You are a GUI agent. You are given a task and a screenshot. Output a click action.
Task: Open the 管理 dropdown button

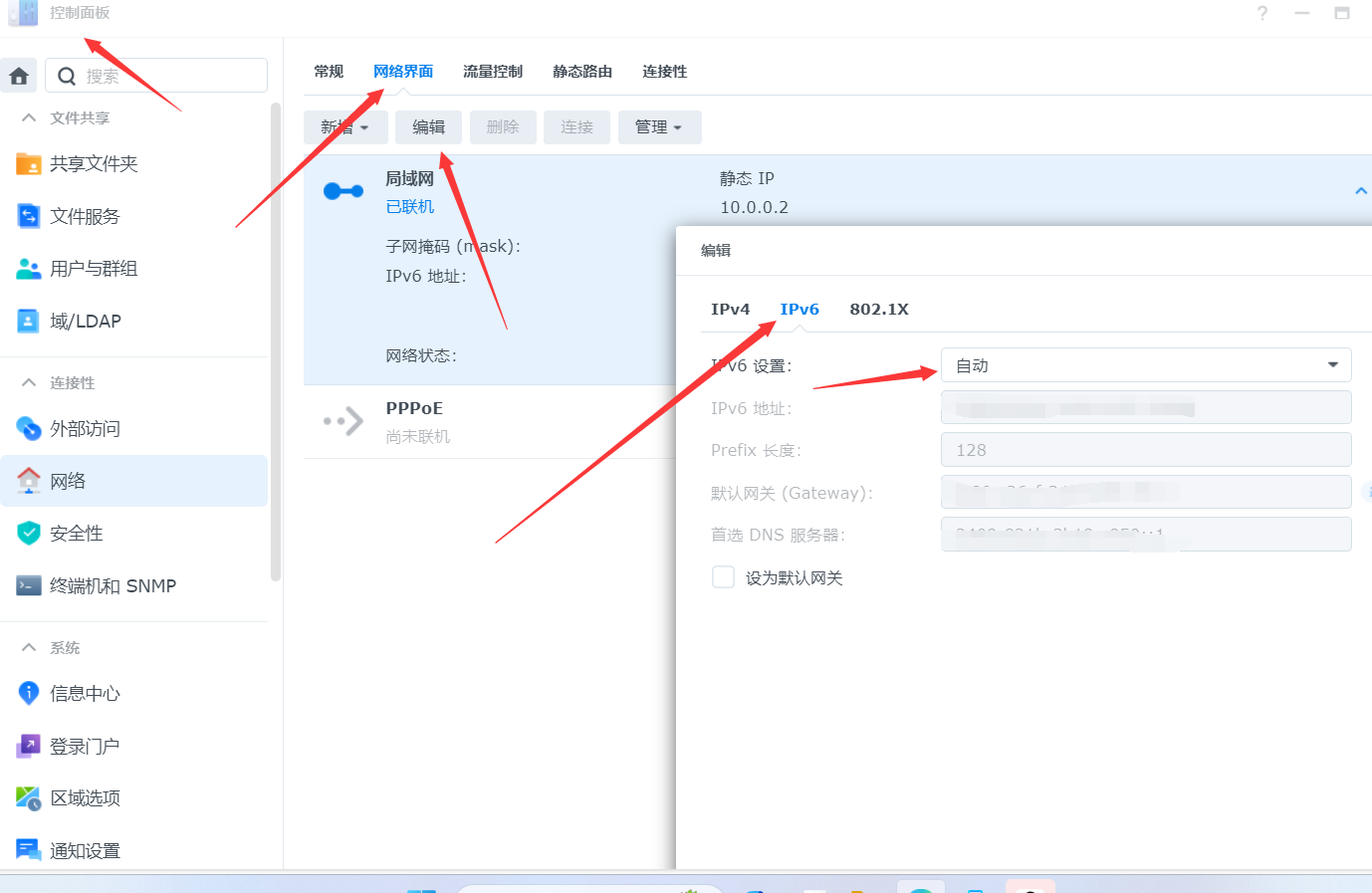[x=660, y=127]
